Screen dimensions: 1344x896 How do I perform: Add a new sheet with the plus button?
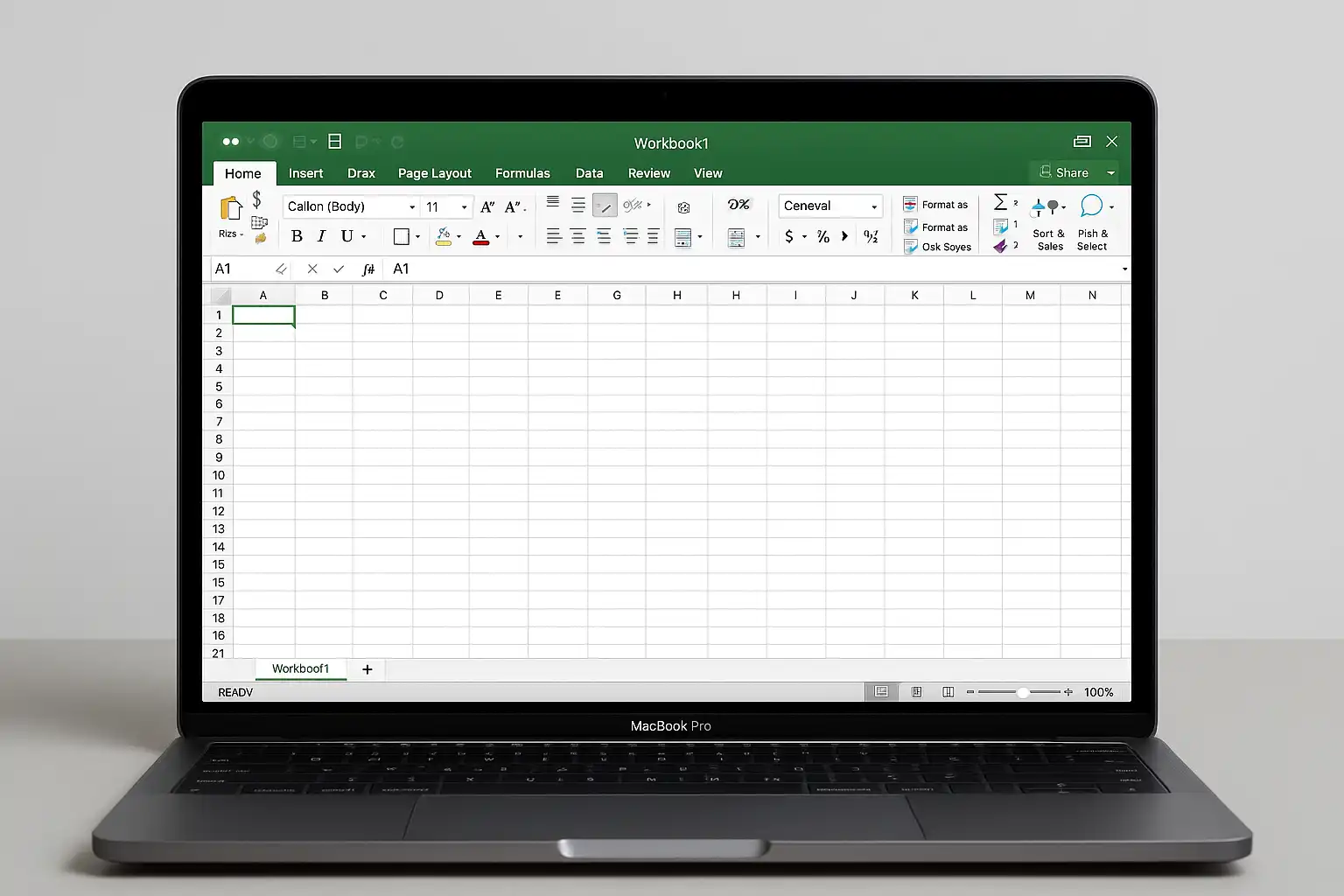(x=367, y=669)
